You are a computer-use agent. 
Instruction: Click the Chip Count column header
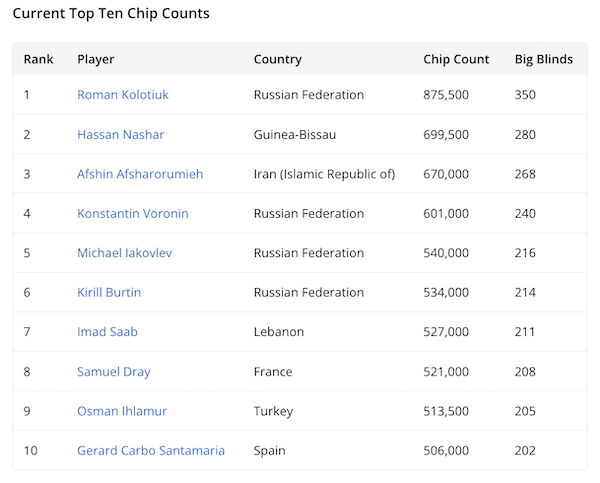pyautogui.click(x=456, y=59)
